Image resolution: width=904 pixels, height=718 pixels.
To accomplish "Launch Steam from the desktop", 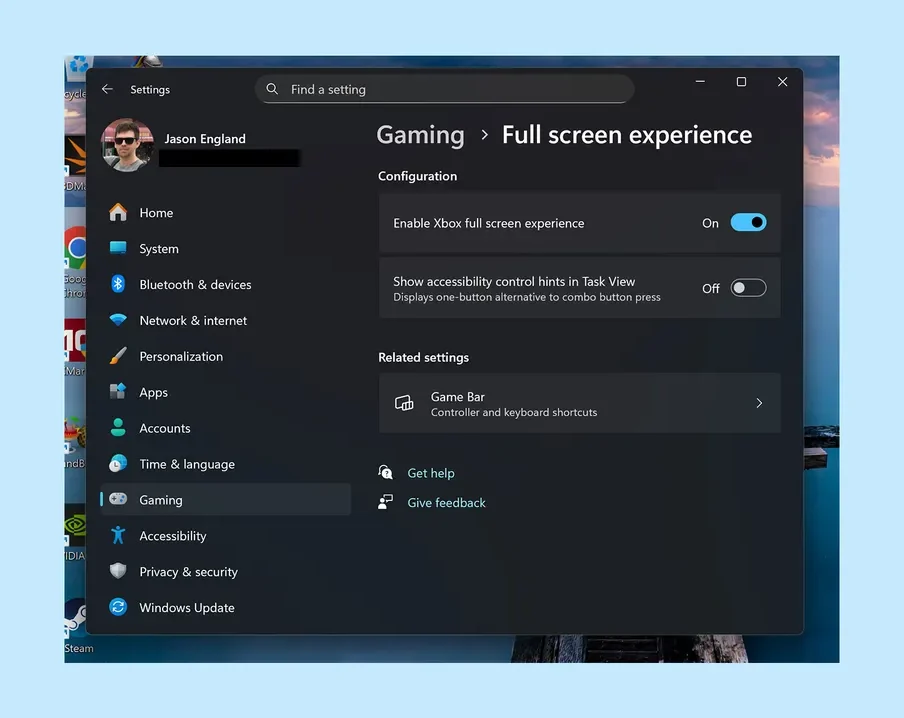I will [78, 627].
